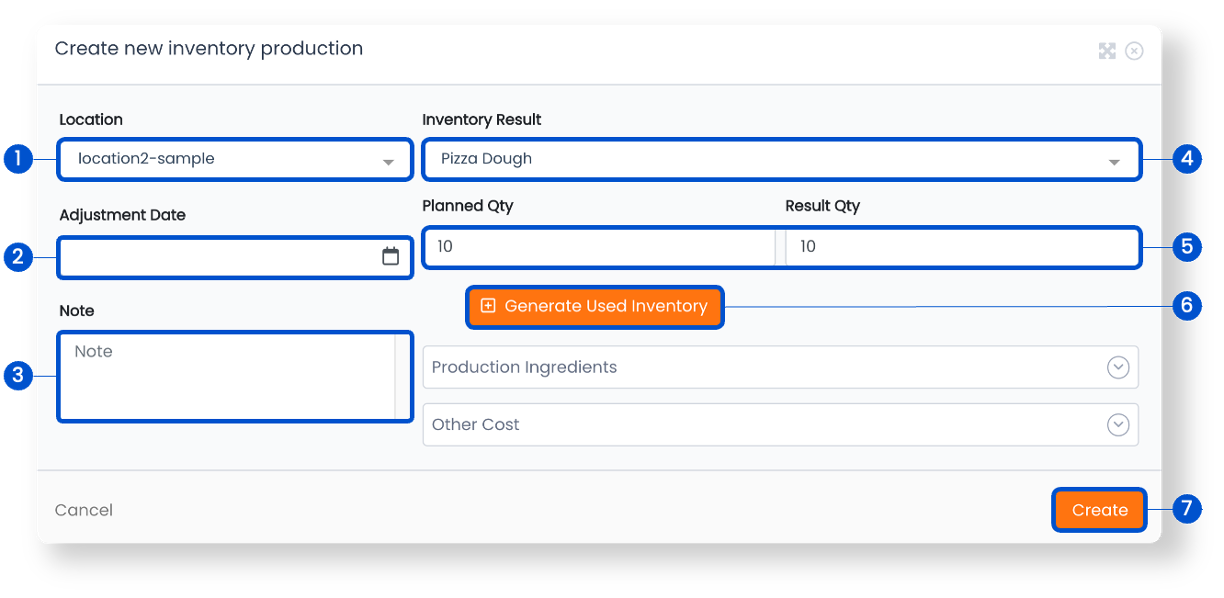
Task: Click the Other Cost circled chevron icon
Action: pyautogui.click(x=1118, y=425)
